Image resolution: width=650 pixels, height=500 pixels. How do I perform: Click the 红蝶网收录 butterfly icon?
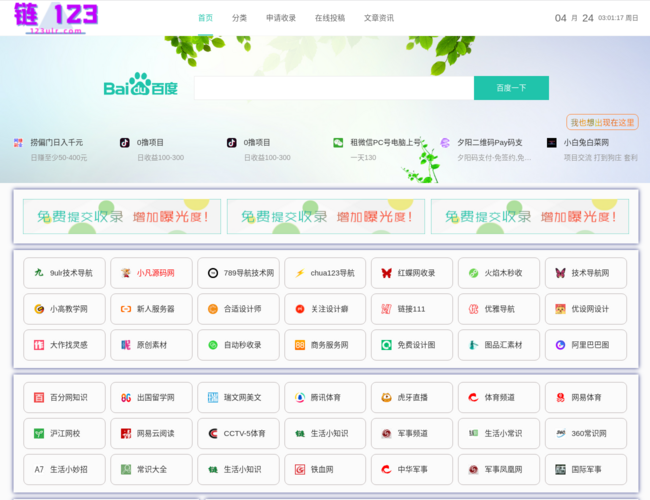(386, 273)
